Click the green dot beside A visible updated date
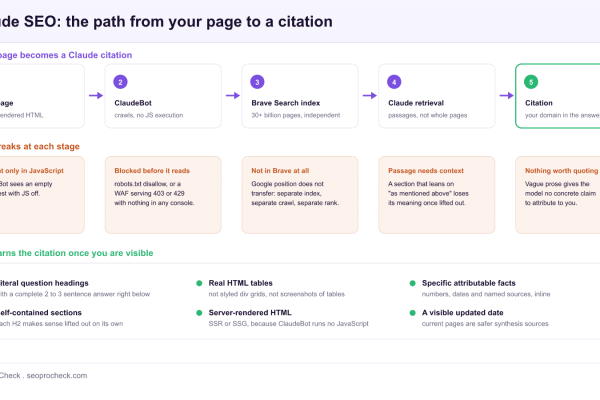 pyautogui.click(x=412, y=313)
